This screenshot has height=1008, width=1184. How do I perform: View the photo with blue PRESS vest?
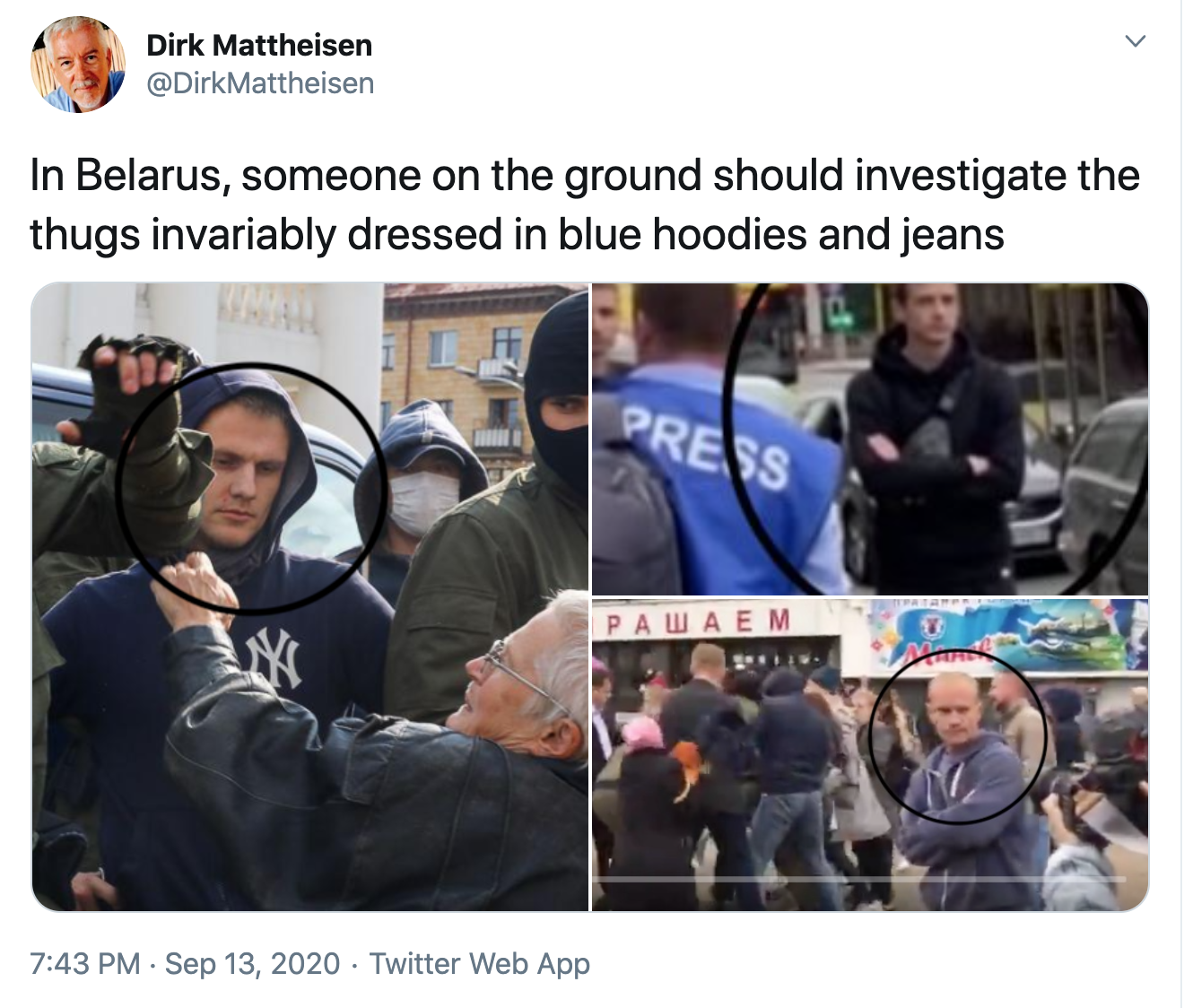pyautogui.click(x=870, y=439)
